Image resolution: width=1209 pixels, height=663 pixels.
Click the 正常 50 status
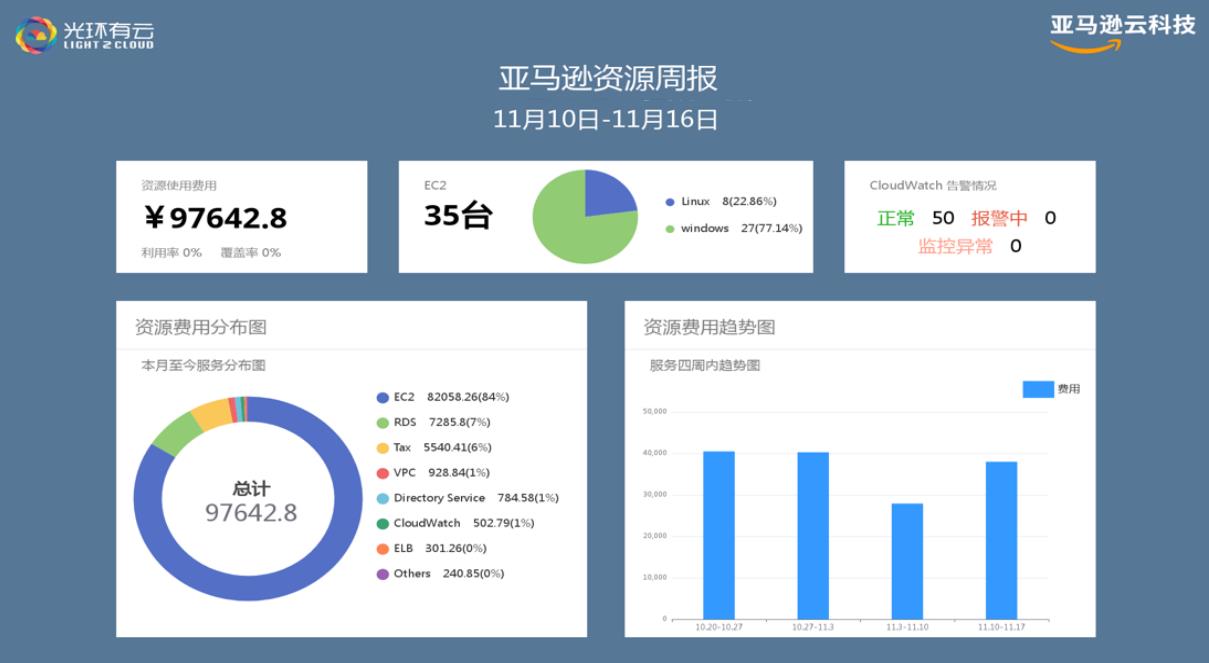916,218
